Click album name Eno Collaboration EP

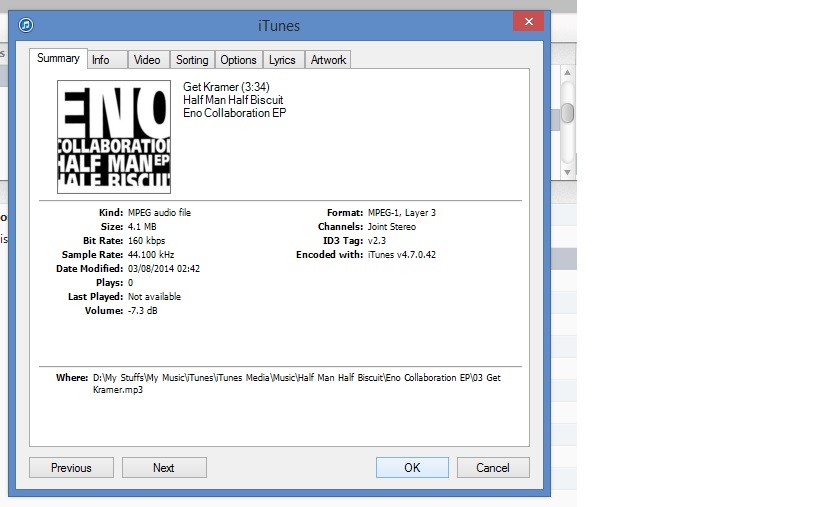click(x=235, y=113)
